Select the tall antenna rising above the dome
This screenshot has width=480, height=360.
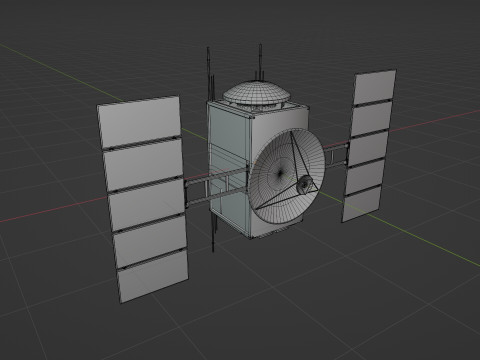pyautogui.click(x=260, y=62)
